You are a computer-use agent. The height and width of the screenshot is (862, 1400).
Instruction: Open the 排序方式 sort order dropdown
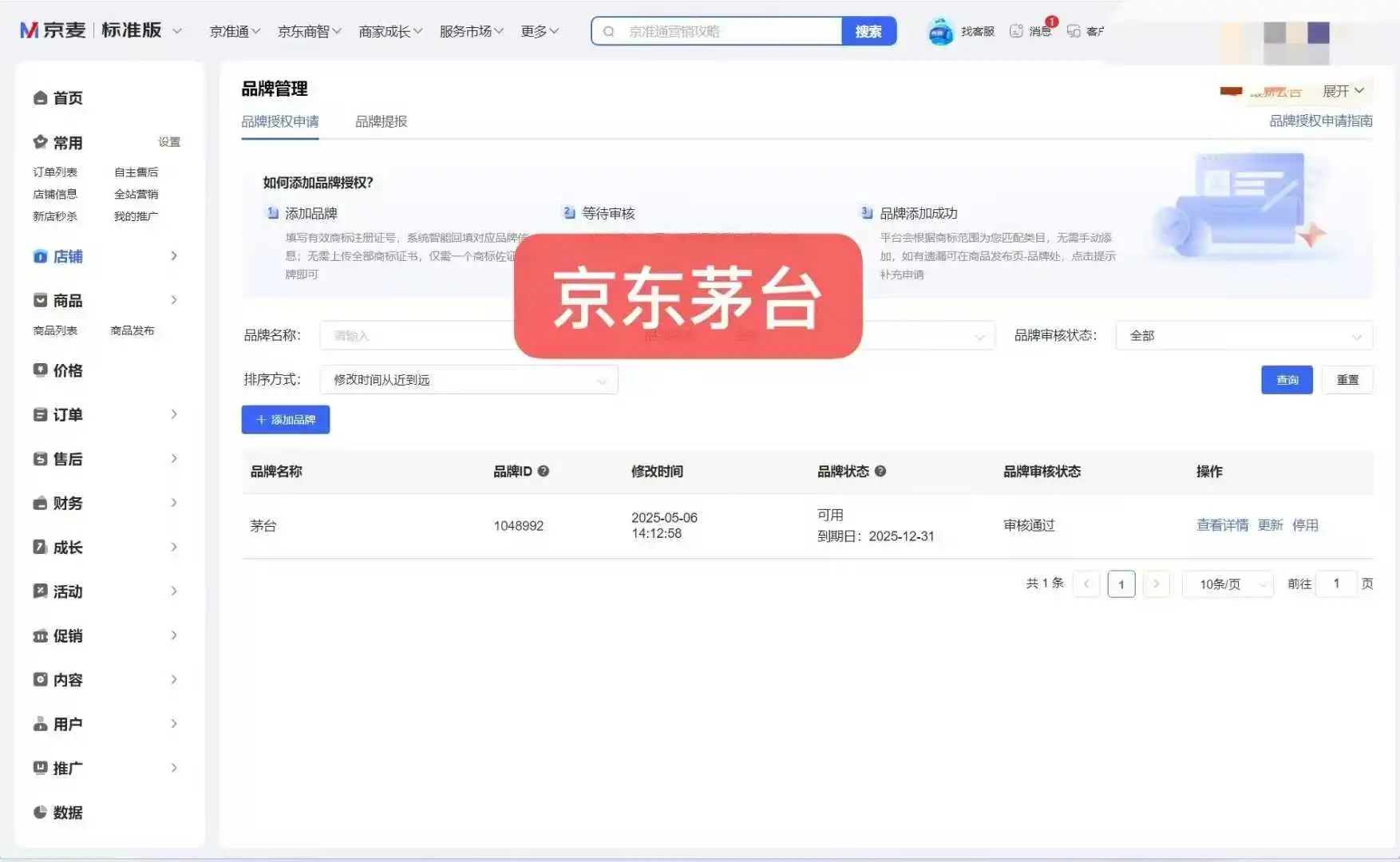468,380
